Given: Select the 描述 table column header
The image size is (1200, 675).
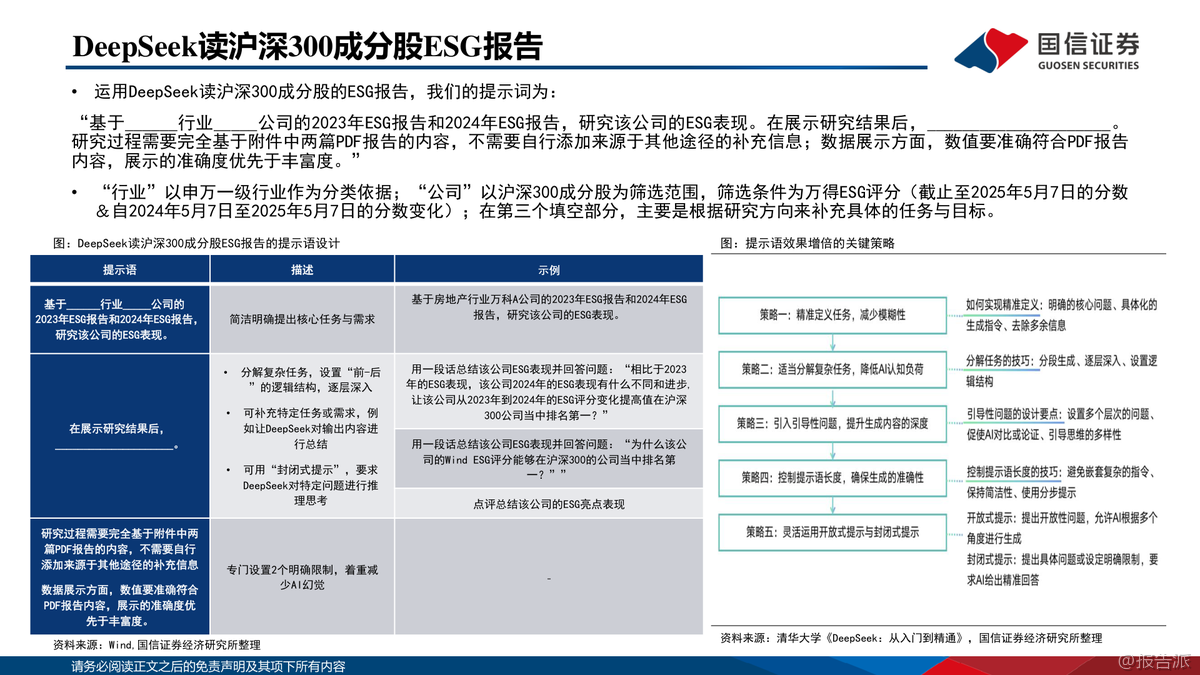Looking at the screenshot, I should tap(302, 270).
